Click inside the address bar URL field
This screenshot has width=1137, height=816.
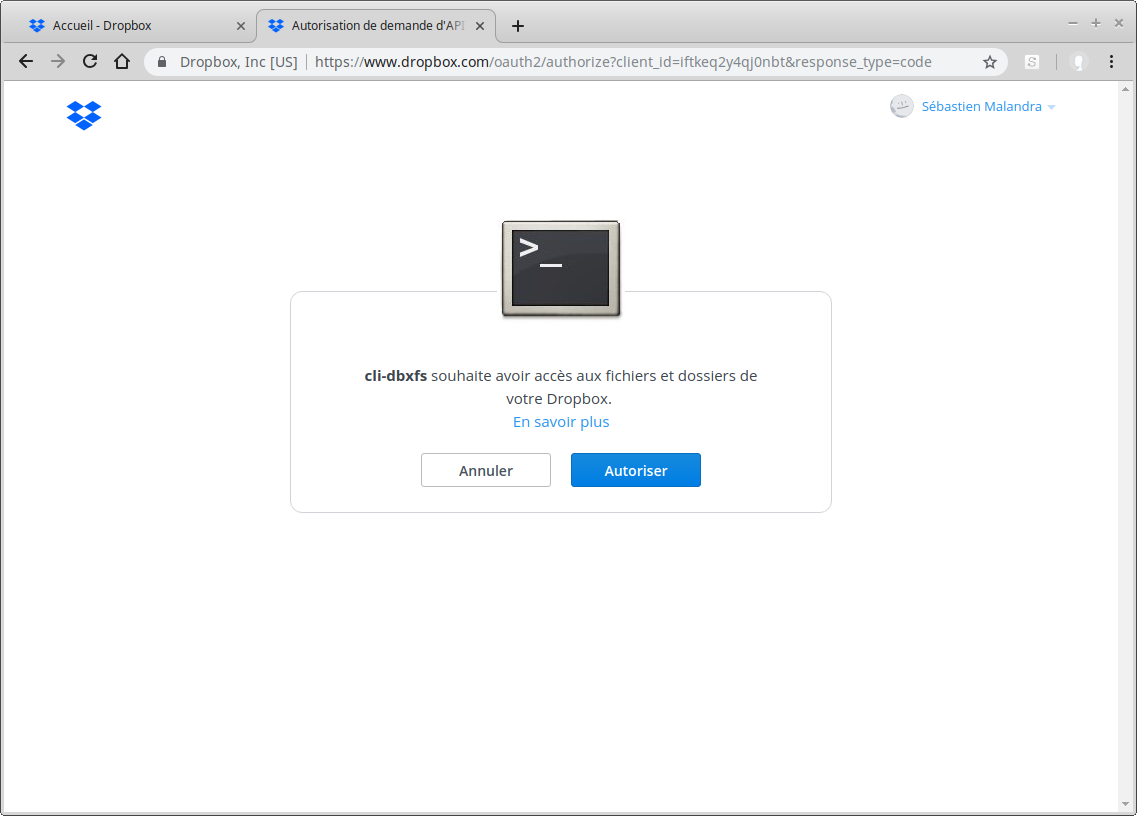click(x=600, y=61)
